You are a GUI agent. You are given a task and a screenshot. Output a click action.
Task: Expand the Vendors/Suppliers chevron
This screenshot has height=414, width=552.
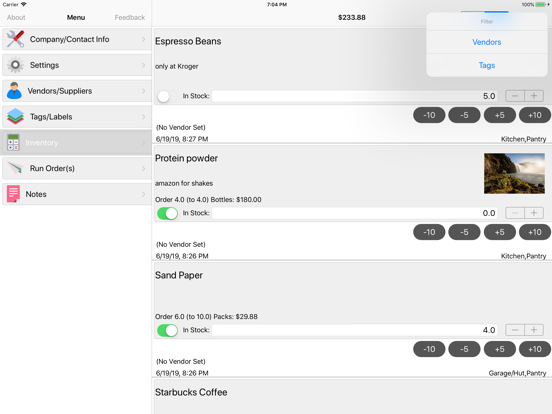(144, 91)
